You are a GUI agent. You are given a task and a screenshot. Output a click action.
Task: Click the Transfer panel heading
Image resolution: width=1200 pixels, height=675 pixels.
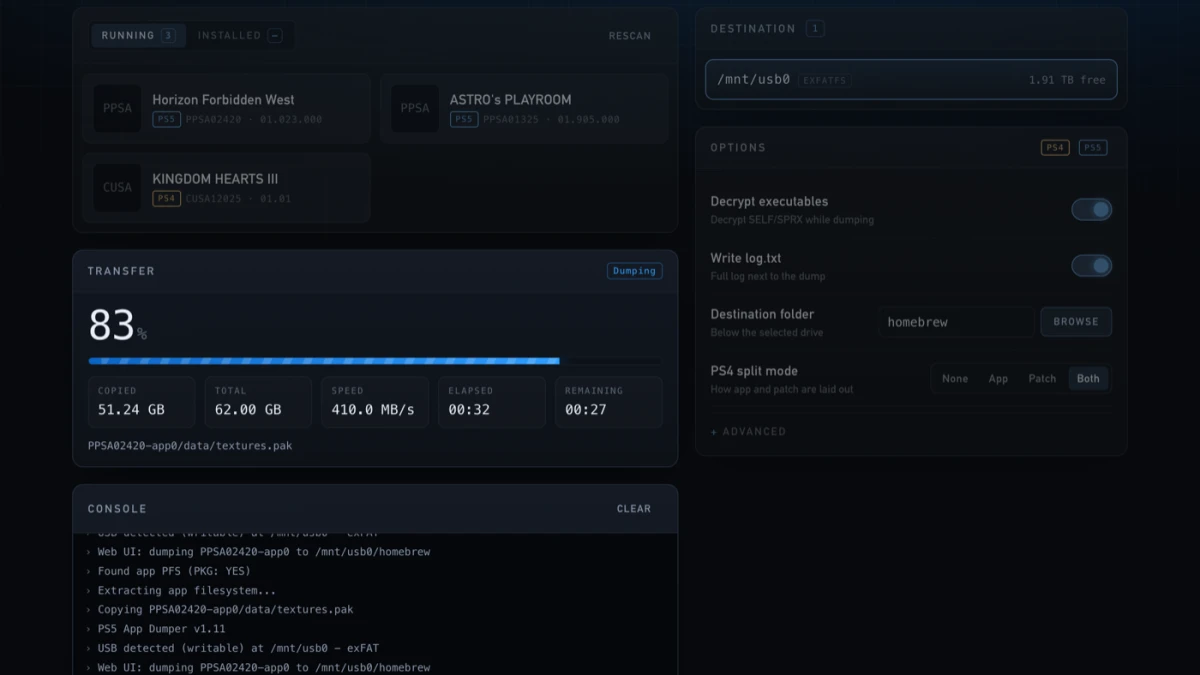coord(121,271)
